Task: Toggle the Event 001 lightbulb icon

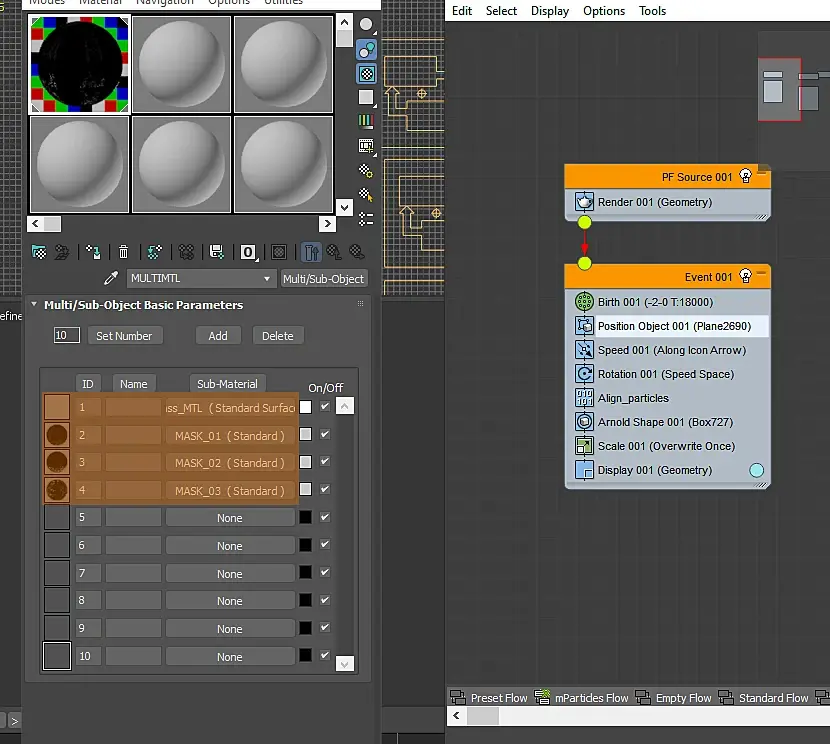Action: (743, 277)
